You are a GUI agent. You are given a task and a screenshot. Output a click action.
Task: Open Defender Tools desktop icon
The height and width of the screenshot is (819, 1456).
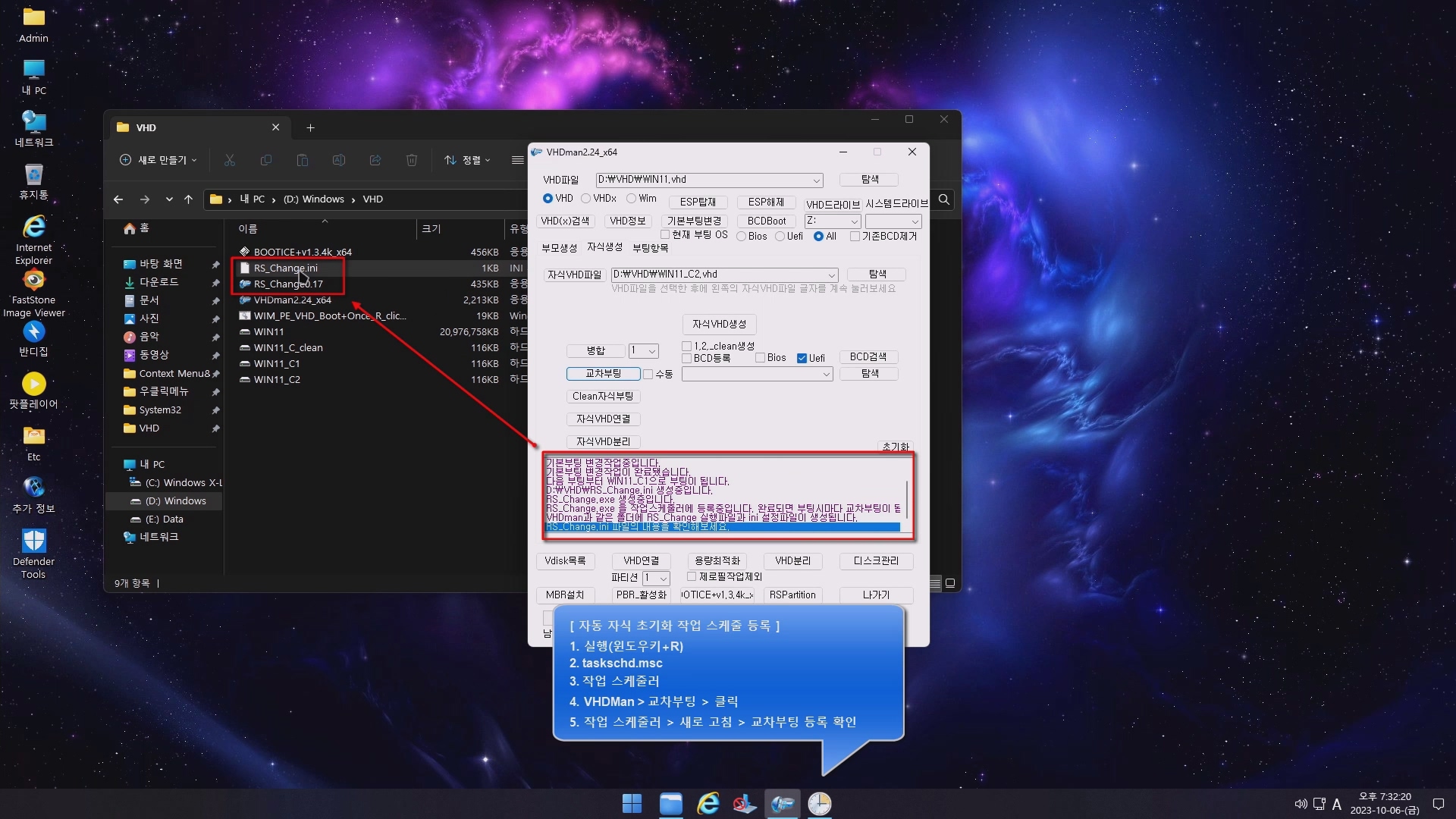coord(33,554)
